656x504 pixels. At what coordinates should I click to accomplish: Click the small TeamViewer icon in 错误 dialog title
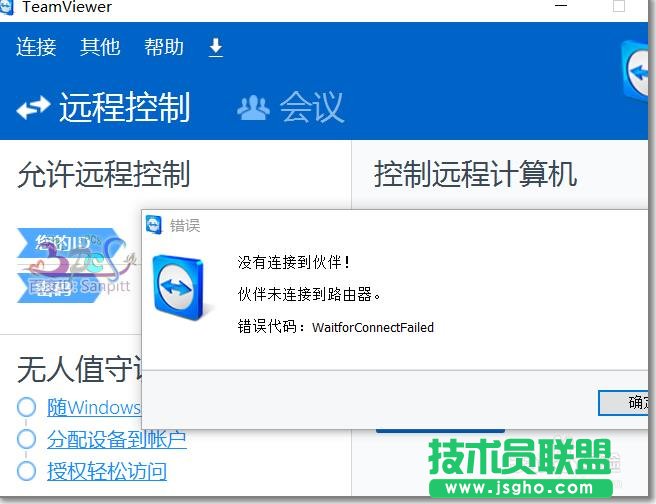[x=154, y=225]
